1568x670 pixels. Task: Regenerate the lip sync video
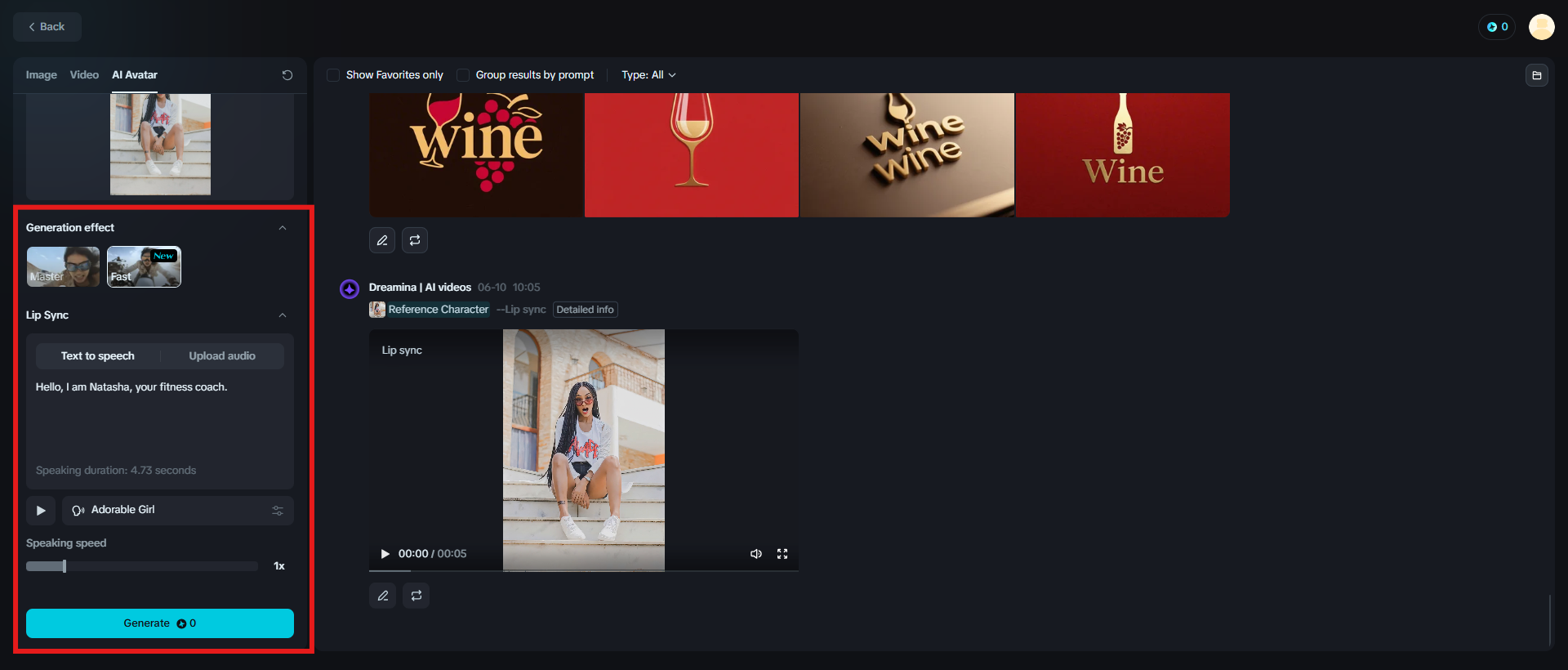coord(416,596)
